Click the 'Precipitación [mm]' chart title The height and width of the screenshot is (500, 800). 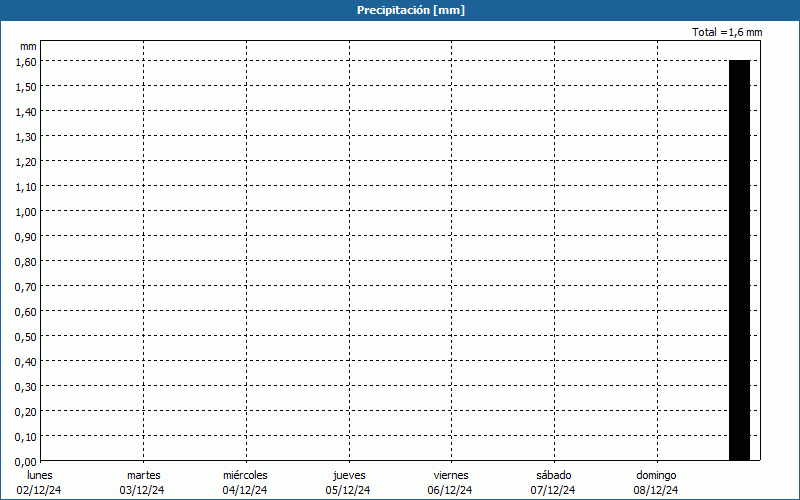[411, 10]
